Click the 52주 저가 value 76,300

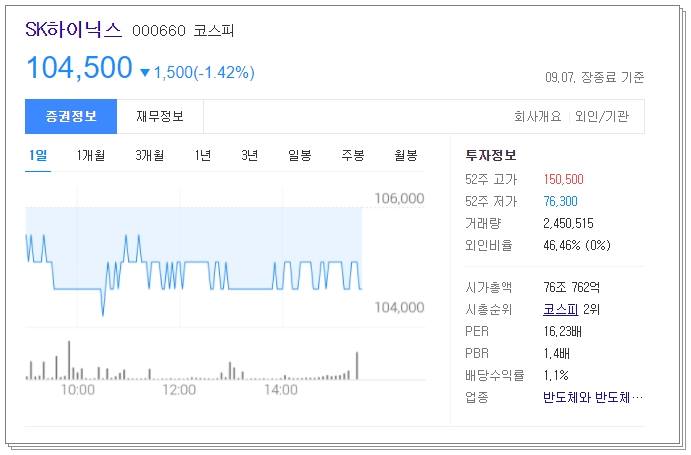561,201
